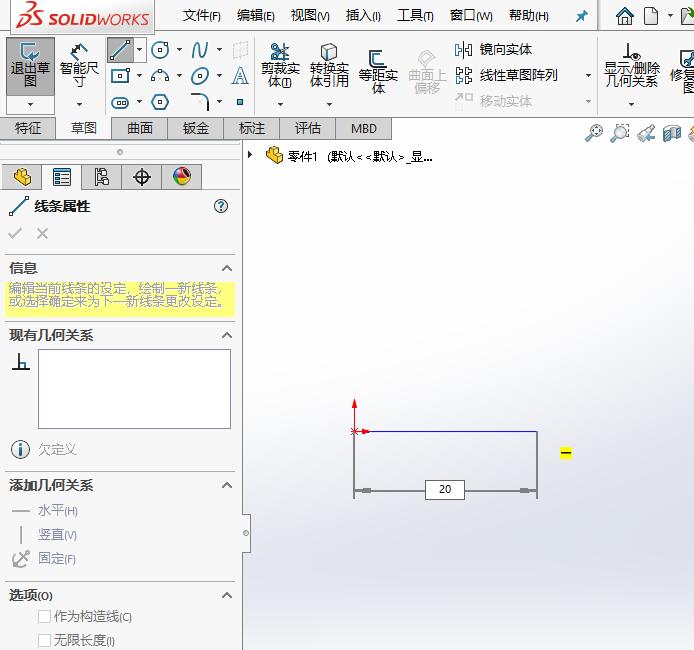Image resolution: width=694 pixels, height=650 pixels.
Task: Click the New document icon
Action: (x=651, y=16)
